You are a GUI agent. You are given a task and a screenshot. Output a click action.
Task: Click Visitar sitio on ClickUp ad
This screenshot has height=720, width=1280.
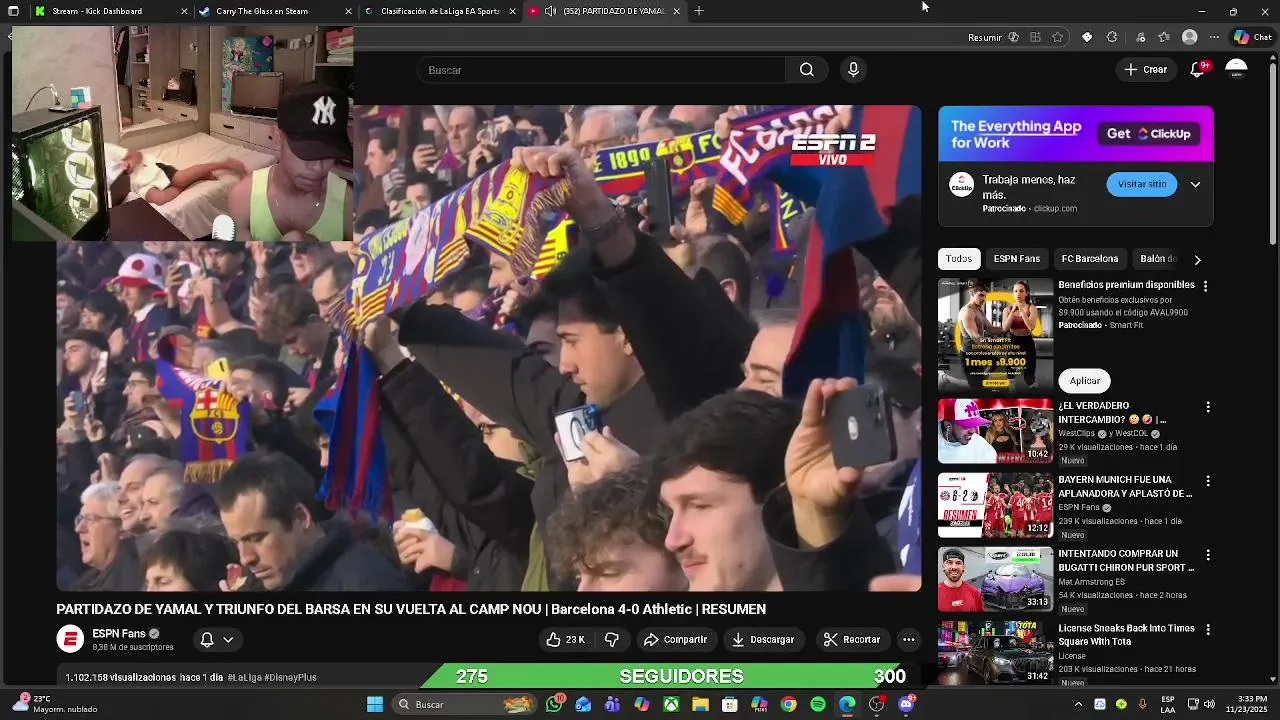(1142, 184)
